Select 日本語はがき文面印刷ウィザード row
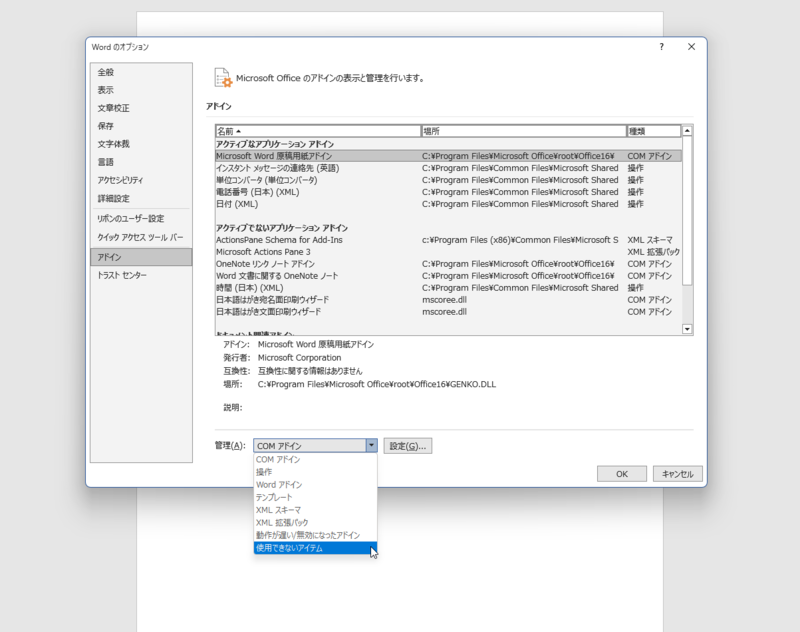This screenshot has width=800, height=632. tap(448, 312)
